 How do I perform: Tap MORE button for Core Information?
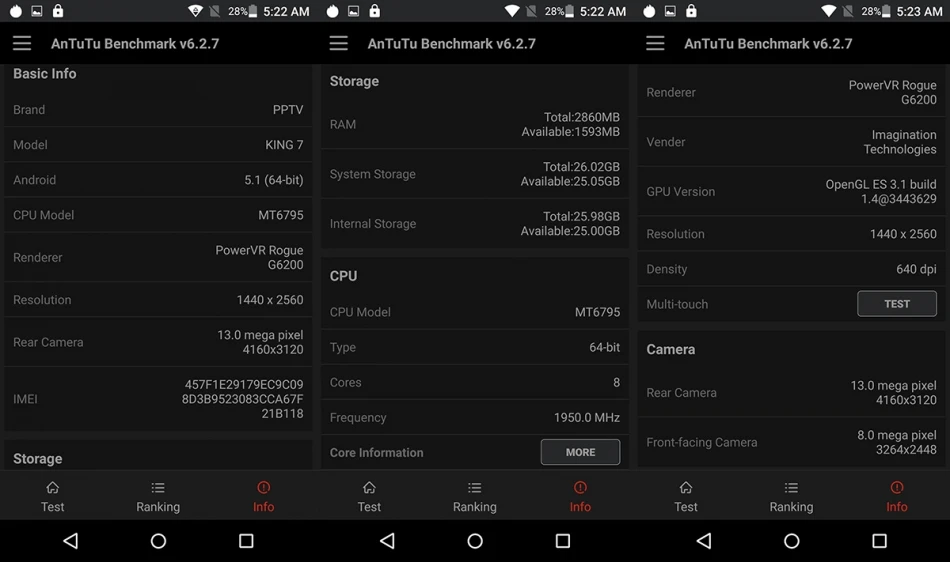[x=580, y=452]
